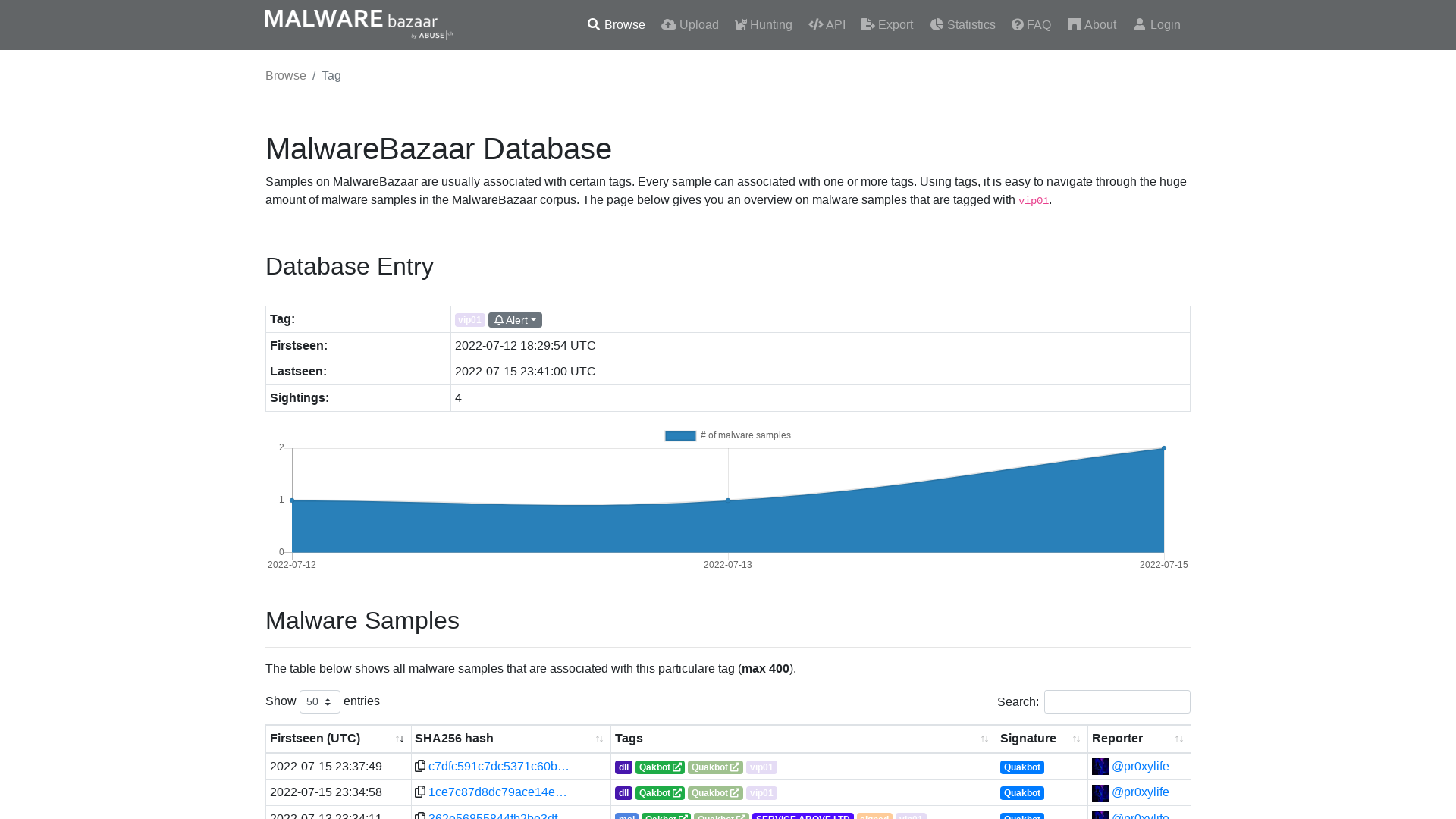Open the Hunting page

point(763,25)
